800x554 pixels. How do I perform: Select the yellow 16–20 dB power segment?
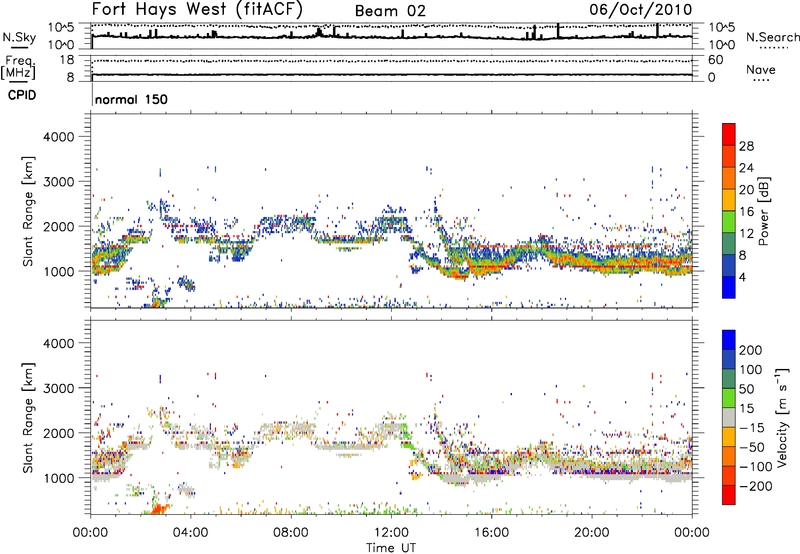(x=729, y=200)
